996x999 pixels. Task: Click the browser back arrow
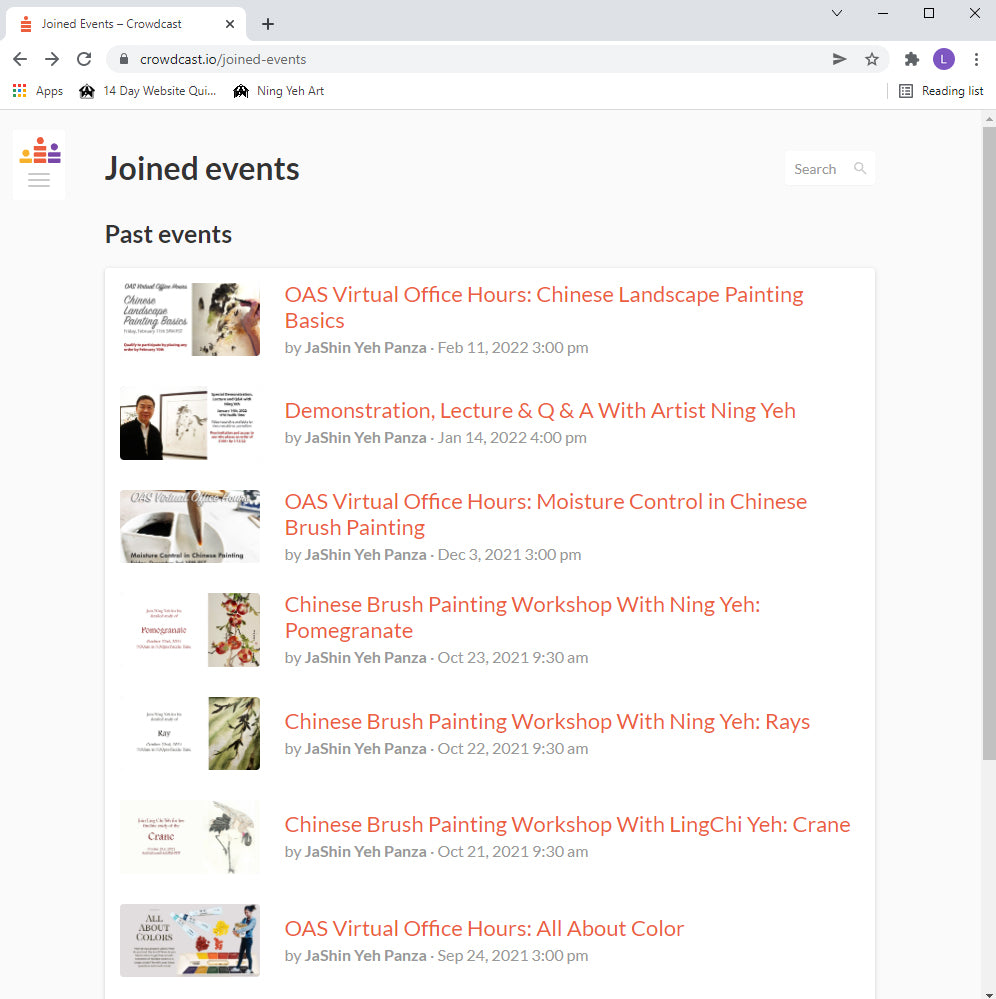pos(20,59)
